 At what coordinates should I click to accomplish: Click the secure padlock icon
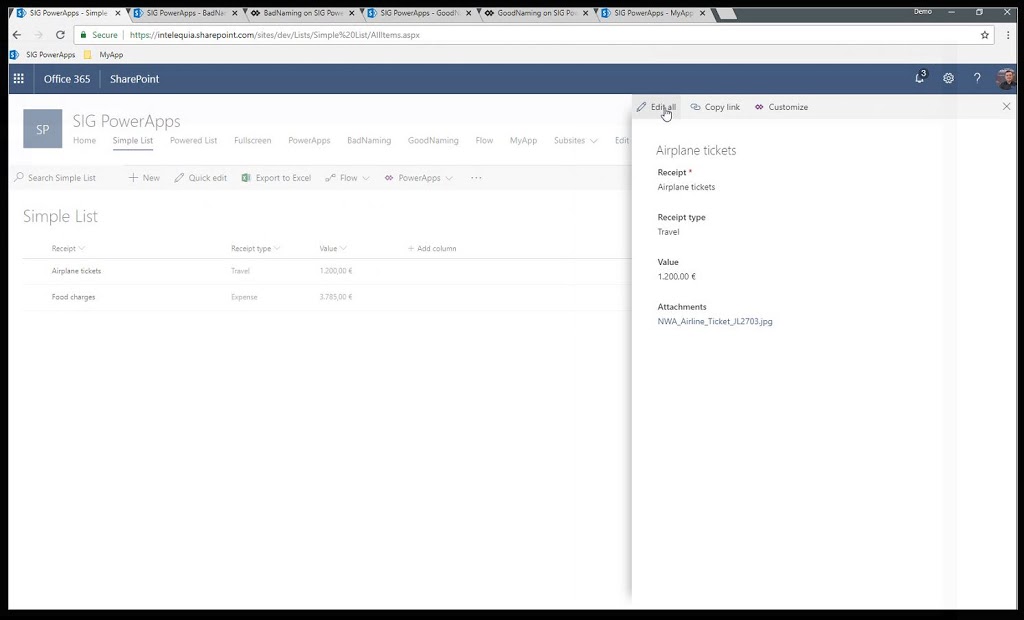point(83,35)
